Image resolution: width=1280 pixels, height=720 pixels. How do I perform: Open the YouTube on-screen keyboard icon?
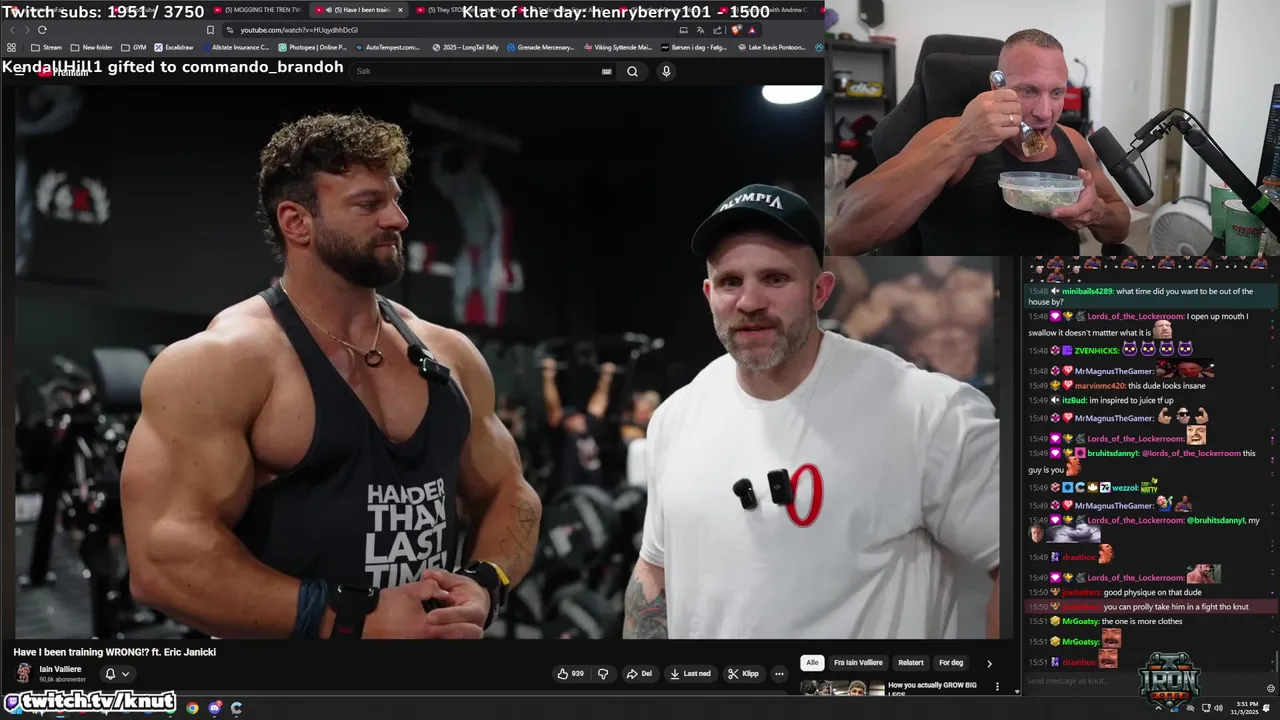pyautogui.click(x=607, y=71)
